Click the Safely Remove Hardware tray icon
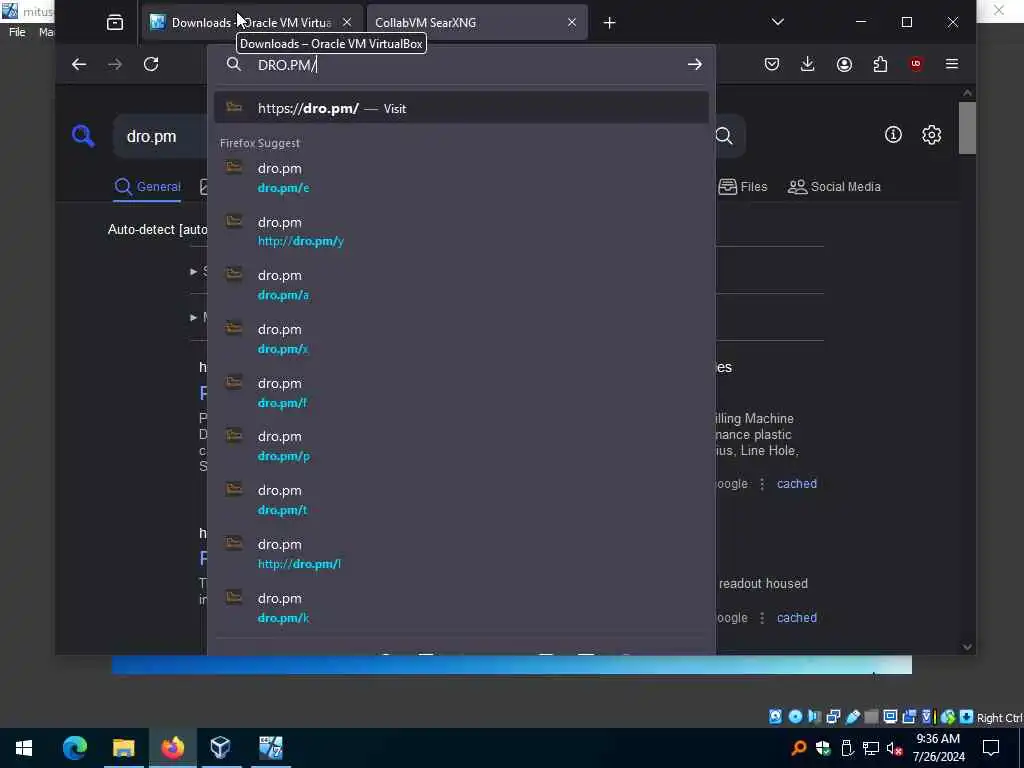The width and height of the screenshot is (1024, 768). point(847,748)
